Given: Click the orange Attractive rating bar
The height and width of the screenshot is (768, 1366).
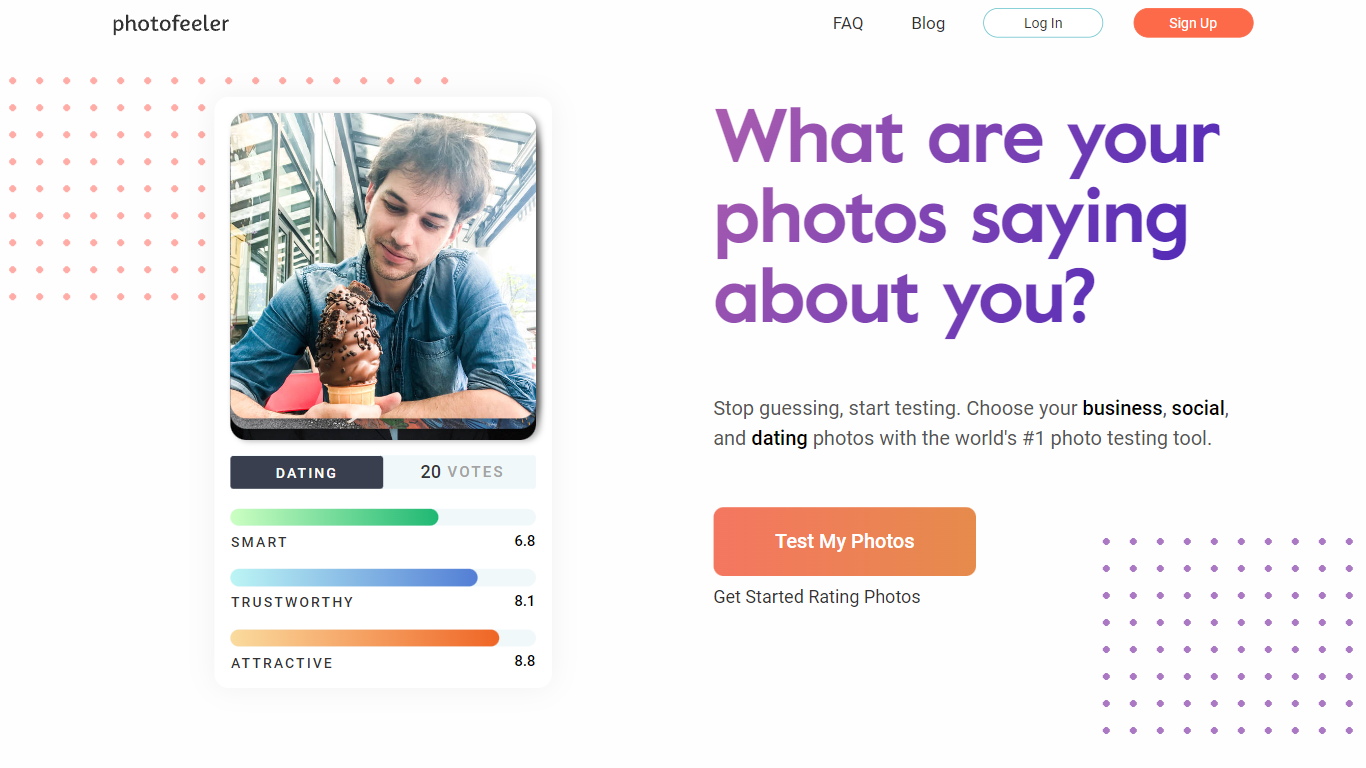Looking at the screenshot, I should (x=364, y=638).
